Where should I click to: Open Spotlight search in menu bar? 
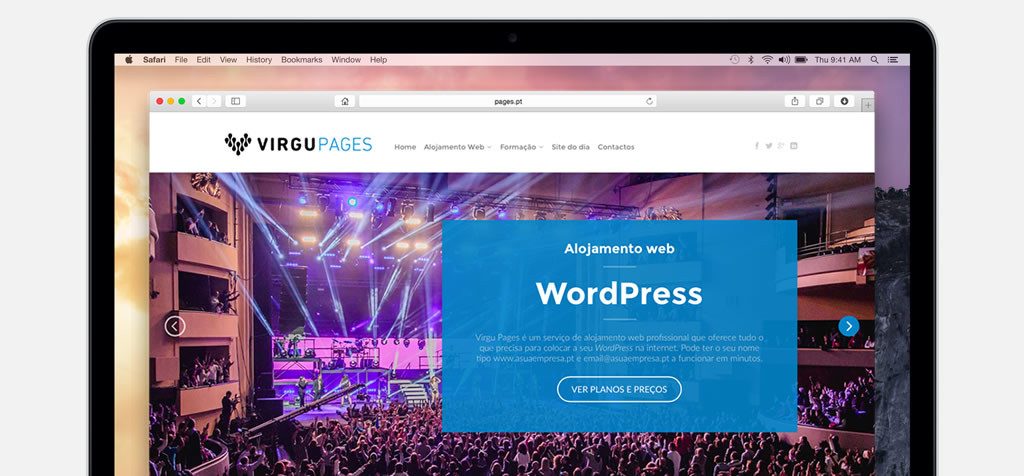click(x=875, y=60)
